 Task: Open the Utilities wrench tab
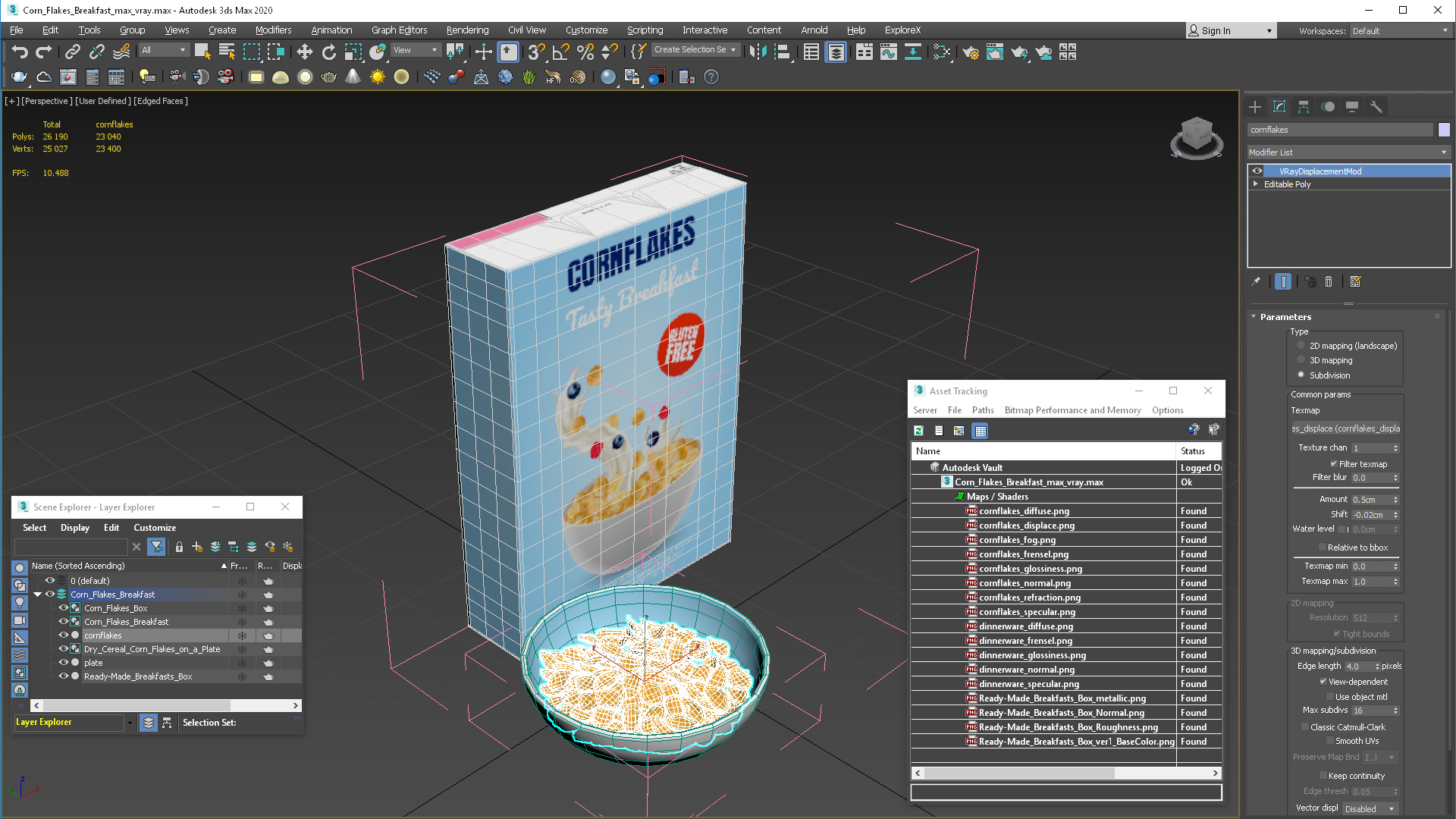(x=1376, y=107)
